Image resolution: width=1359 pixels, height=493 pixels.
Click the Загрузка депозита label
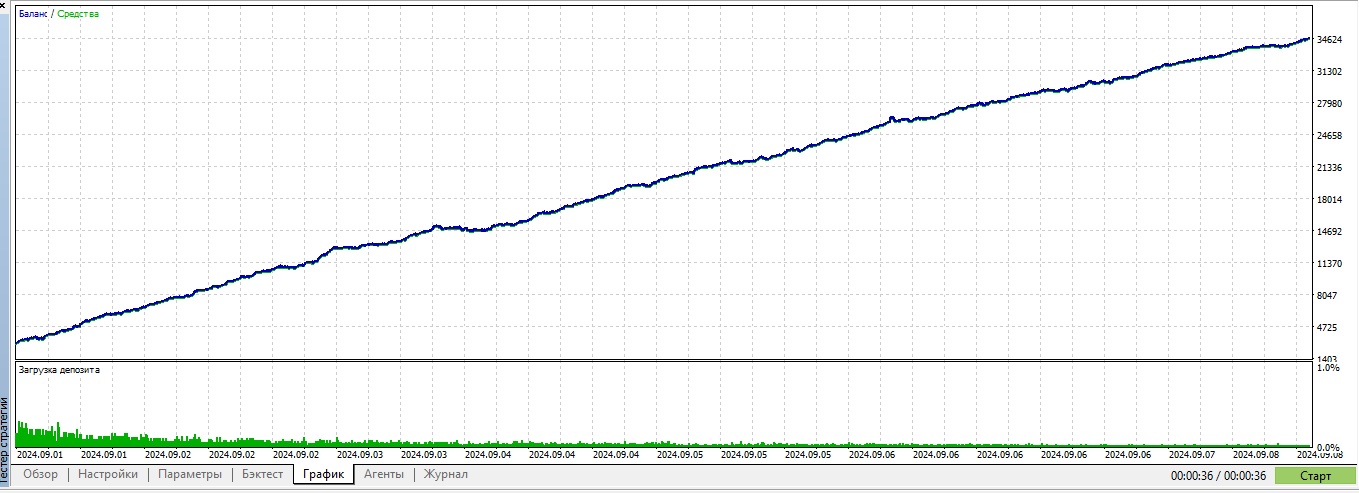click(59, 370)
